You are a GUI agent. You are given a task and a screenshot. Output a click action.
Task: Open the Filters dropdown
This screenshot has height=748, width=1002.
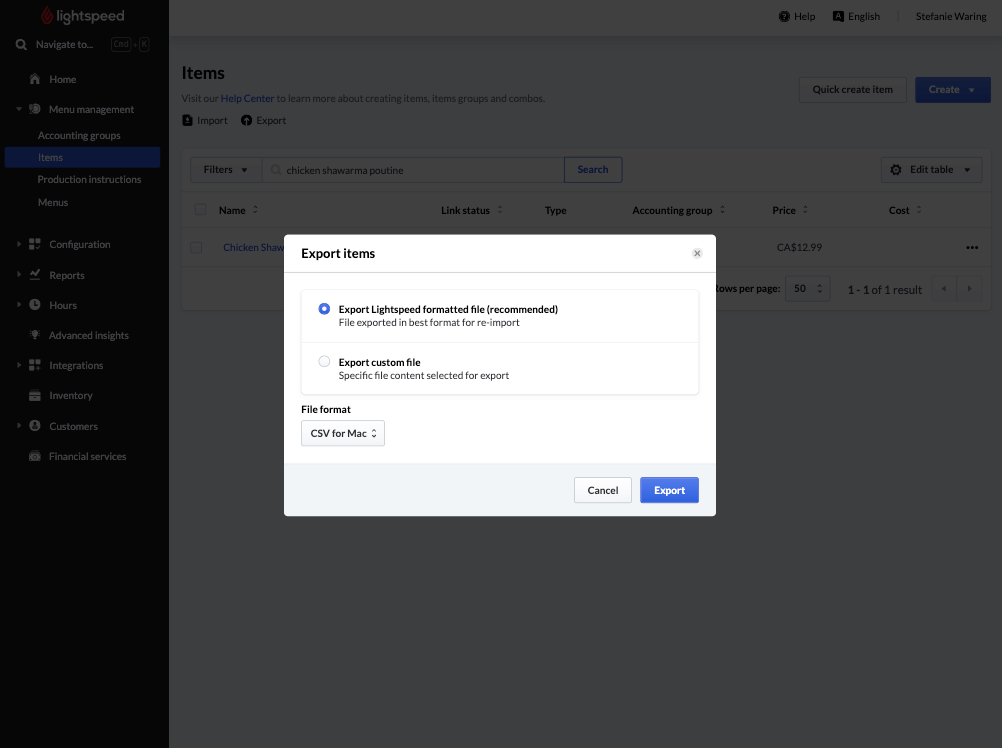tap(226, 170)
